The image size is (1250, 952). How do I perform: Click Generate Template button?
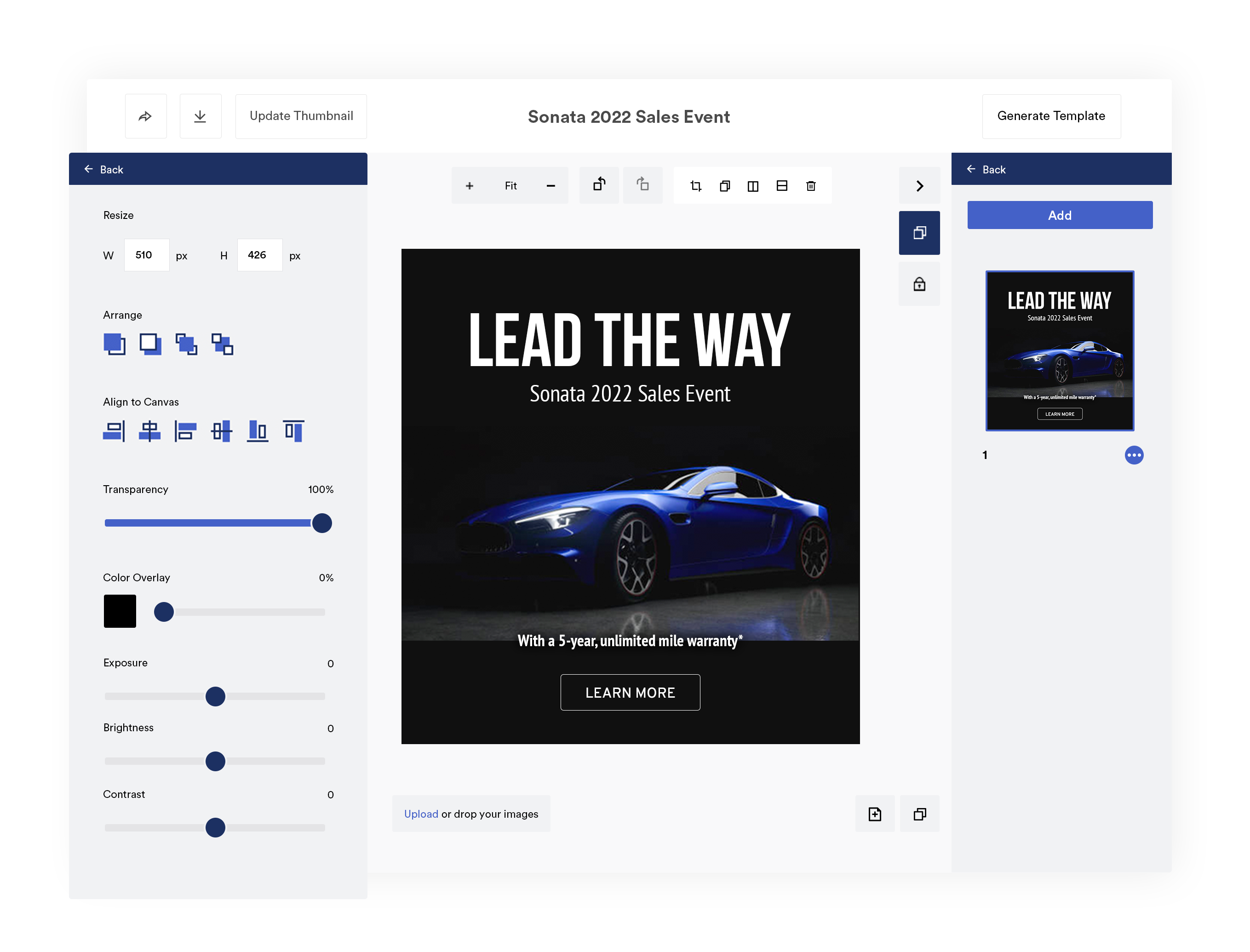(x=1051, y=115)
